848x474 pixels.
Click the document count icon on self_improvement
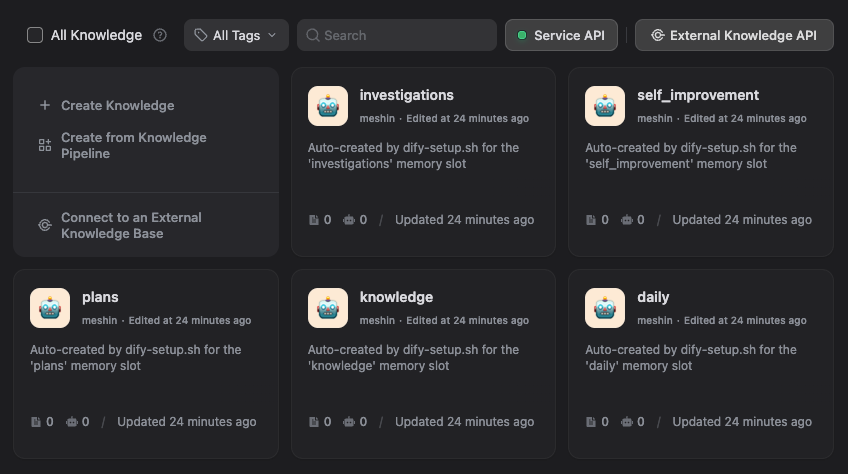591,220
